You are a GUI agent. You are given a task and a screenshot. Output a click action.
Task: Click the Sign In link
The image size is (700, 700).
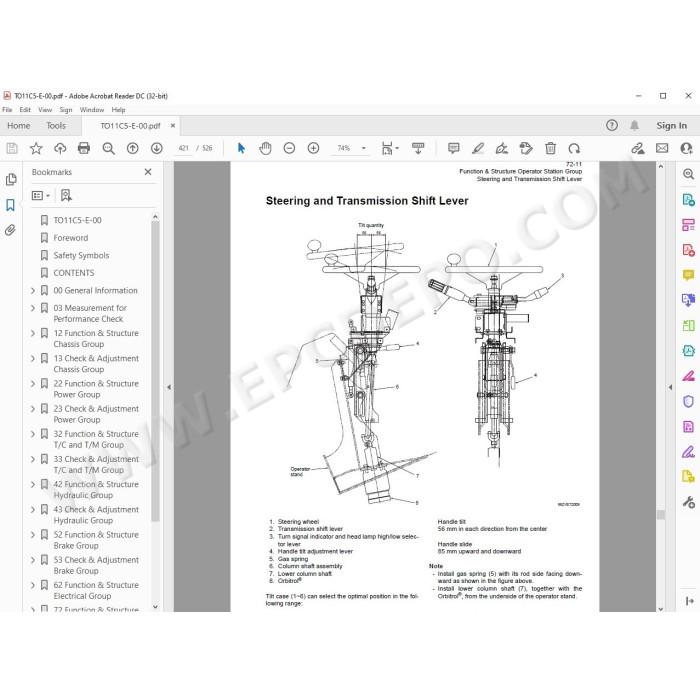[x=671, y=125]
